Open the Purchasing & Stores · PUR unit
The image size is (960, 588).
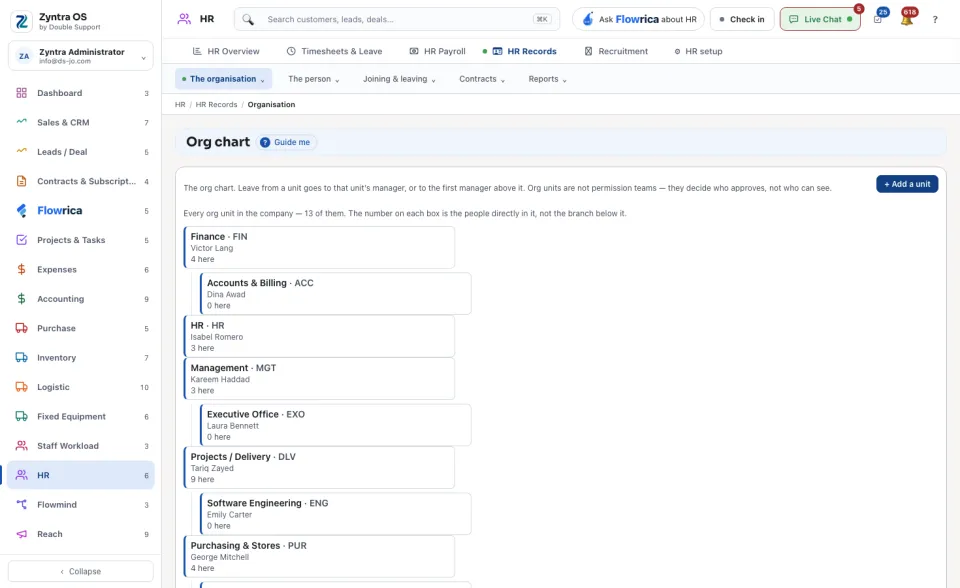tap(319, 556)
